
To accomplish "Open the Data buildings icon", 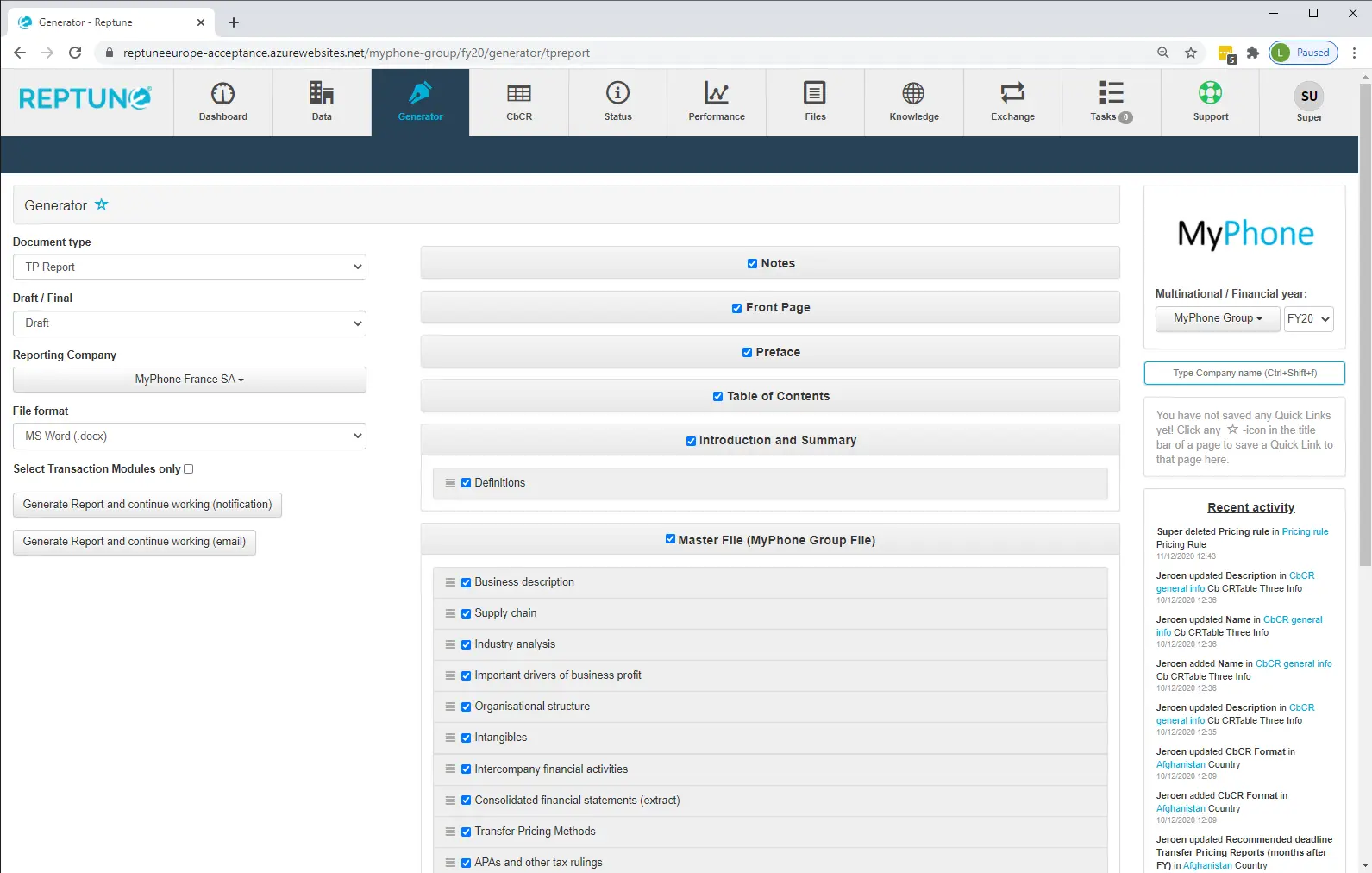I will point(322,93).
